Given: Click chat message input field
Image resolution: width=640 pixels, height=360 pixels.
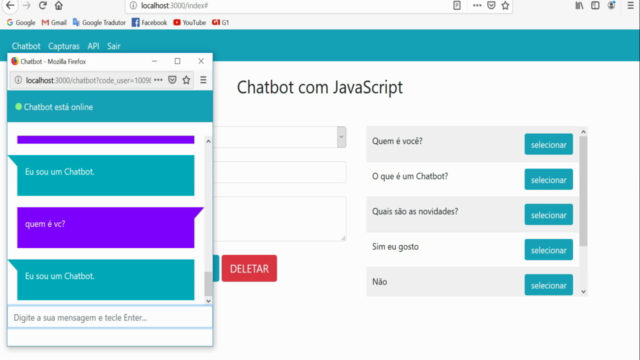Looking at the screenshot, I should click(x=110, y=317).
